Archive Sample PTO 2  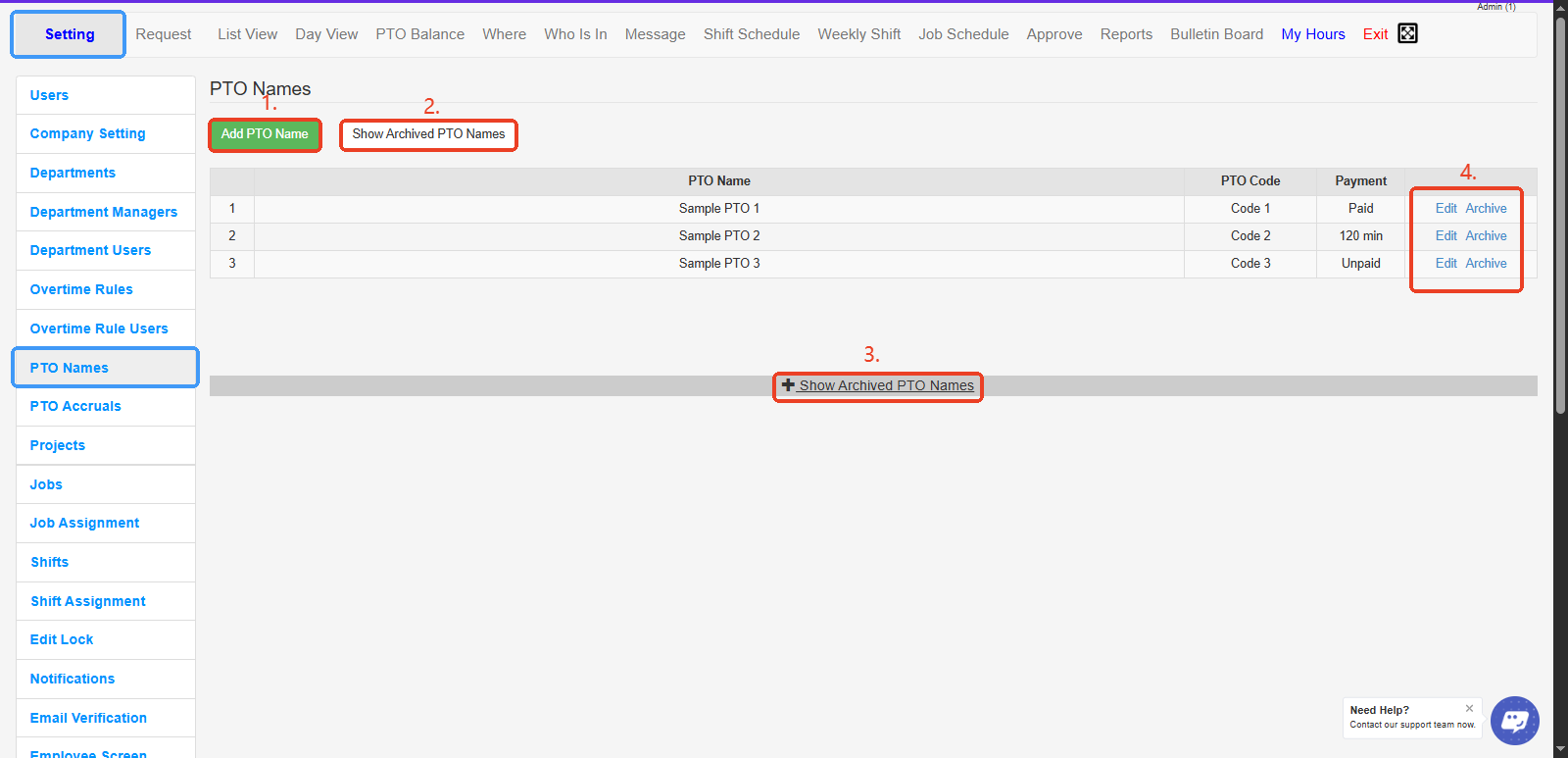click(1486, 236)
